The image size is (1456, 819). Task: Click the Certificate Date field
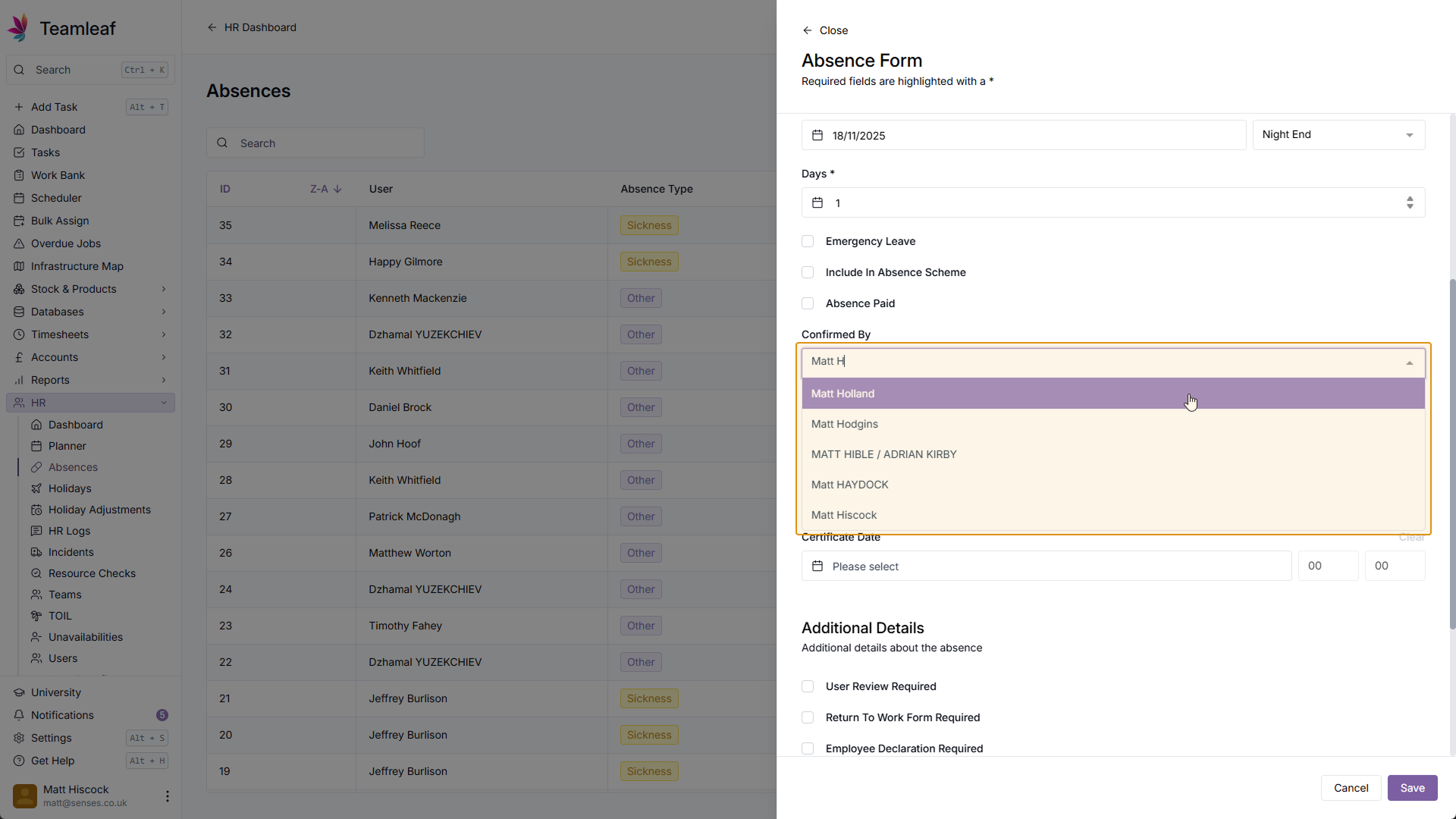coord(1046,566)
